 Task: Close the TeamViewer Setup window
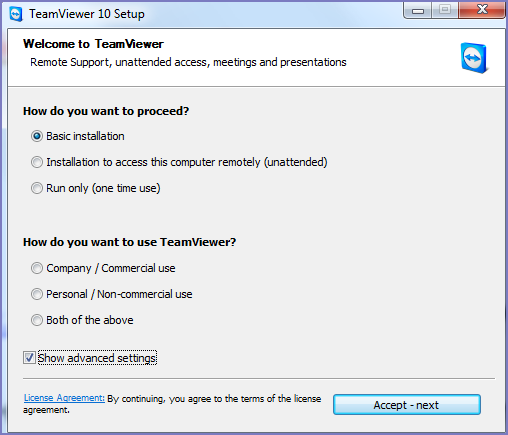click(x=482, y=10)
